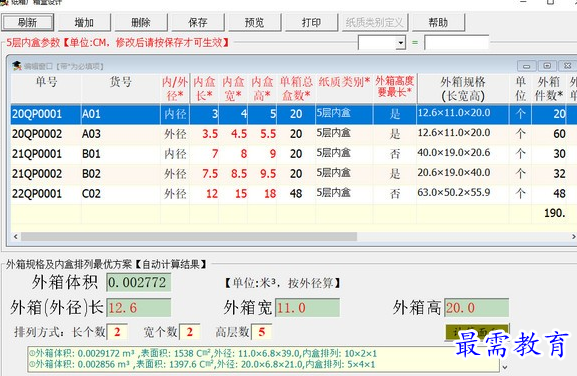Click the 增加 add button
Screen dimensions: 577x376
pyautogui.click(x=84, y=22)
